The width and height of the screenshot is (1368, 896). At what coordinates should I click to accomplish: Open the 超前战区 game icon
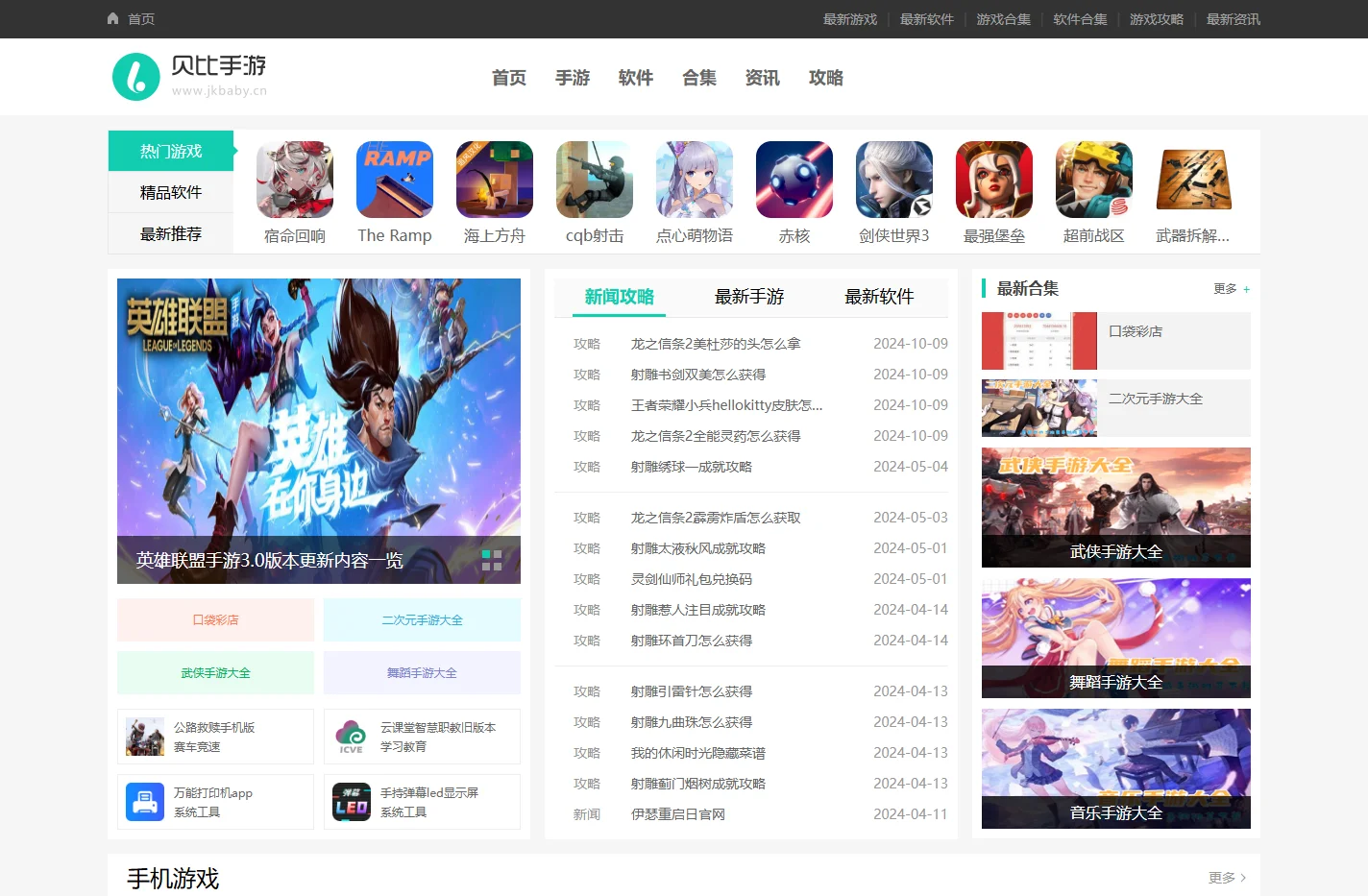[x=1094, y=180]
